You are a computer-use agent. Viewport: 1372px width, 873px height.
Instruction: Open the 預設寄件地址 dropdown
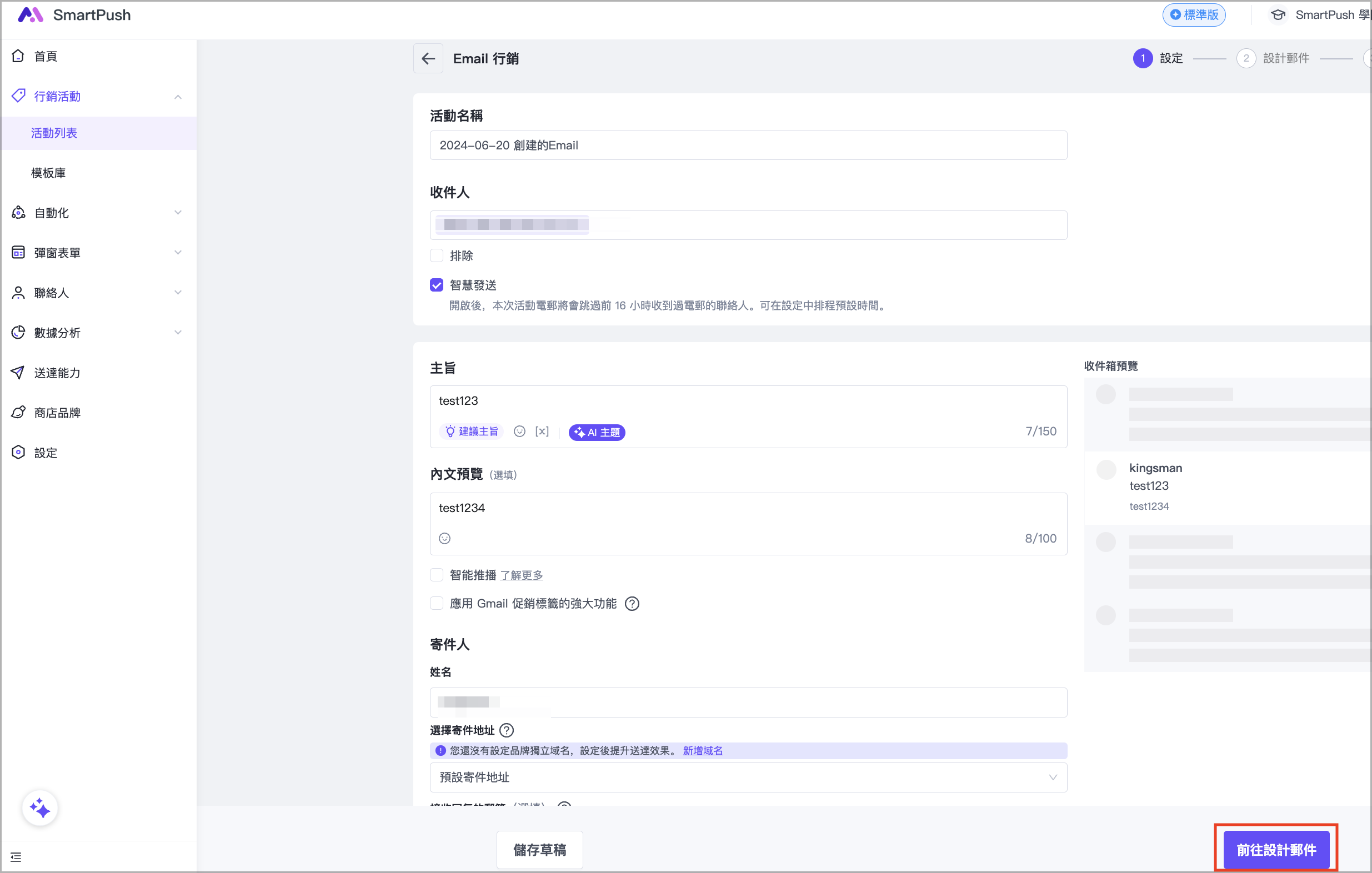[748, 777]
